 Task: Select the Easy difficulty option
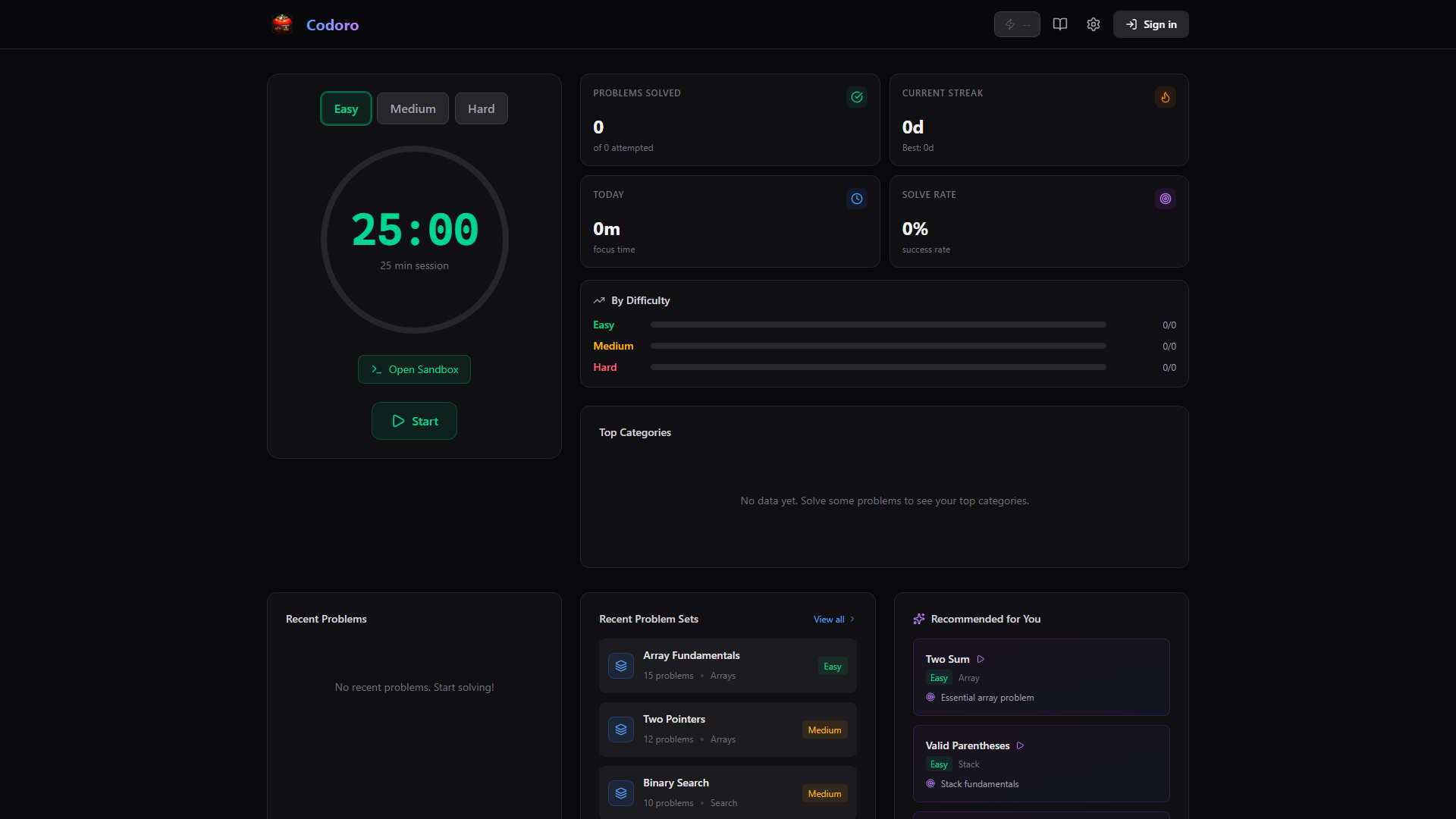(345, 108)
